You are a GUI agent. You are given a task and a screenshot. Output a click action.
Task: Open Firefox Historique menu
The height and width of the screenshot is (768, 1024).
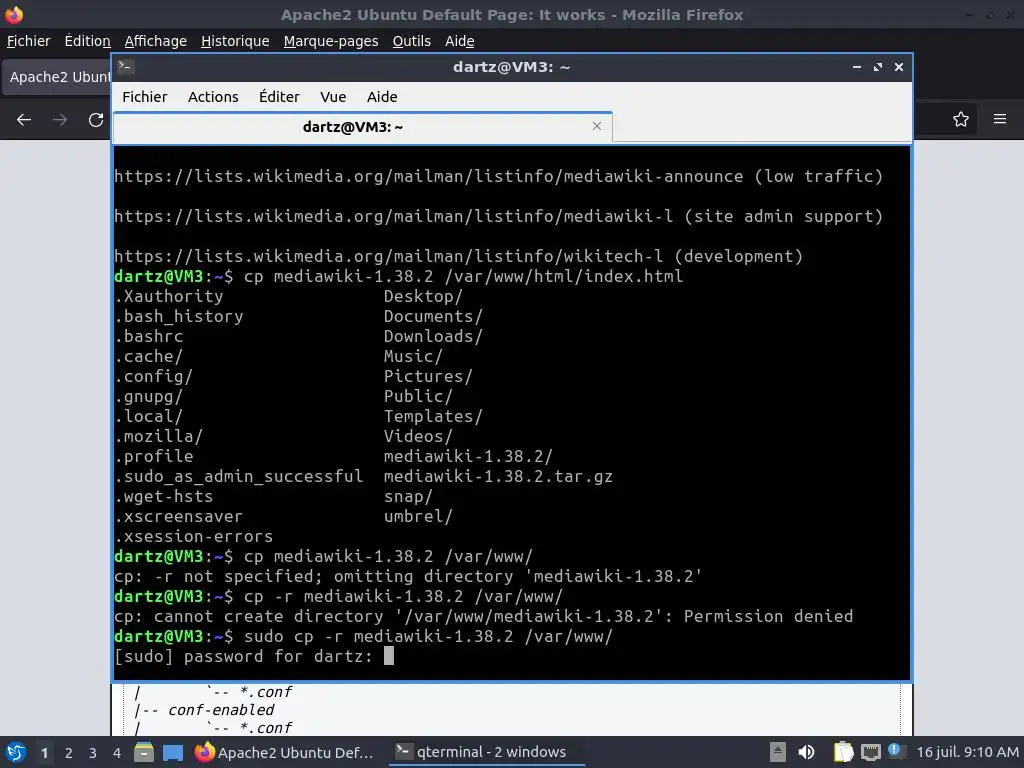(235, 41)
